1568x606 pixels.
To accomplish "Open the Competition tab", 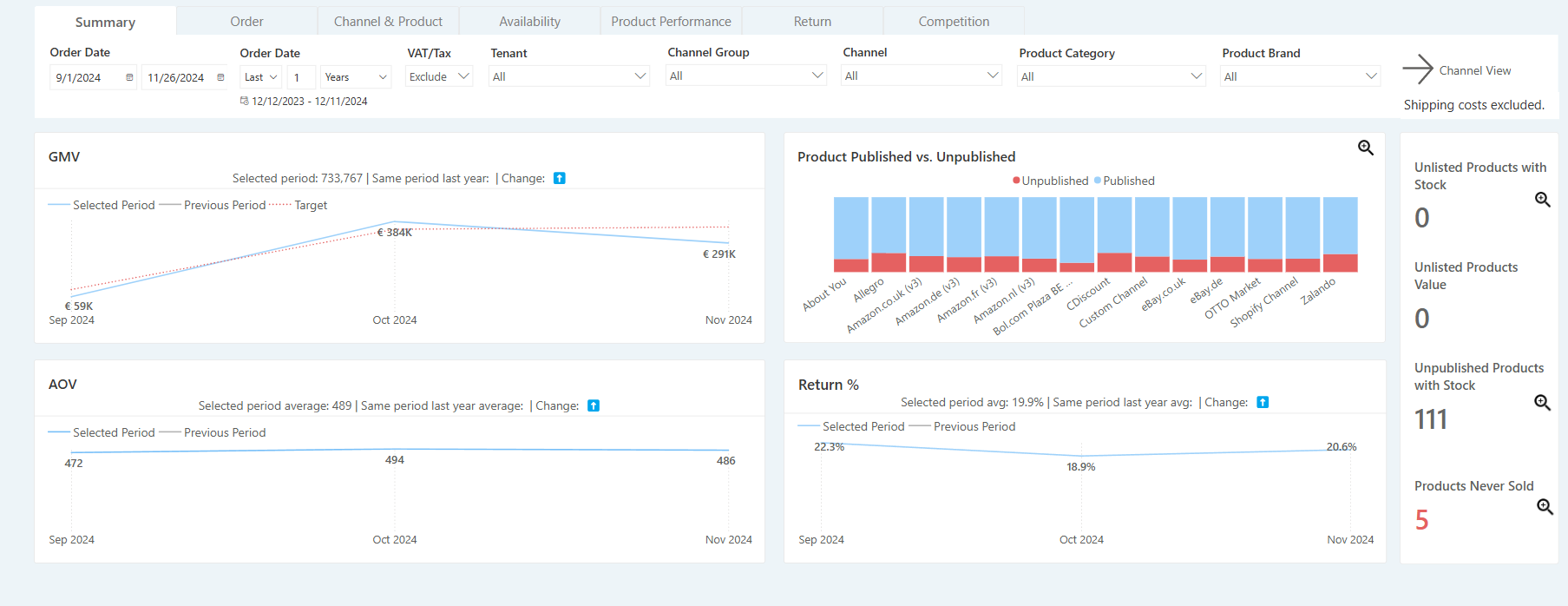I will coord(953,21).
